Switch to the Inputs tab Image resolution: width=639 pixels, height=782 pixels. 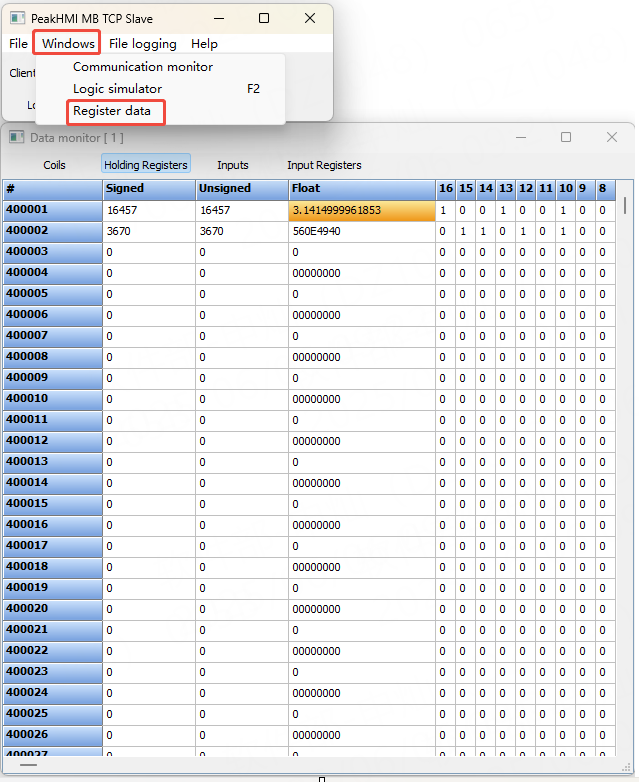click(x=233, y=165)
